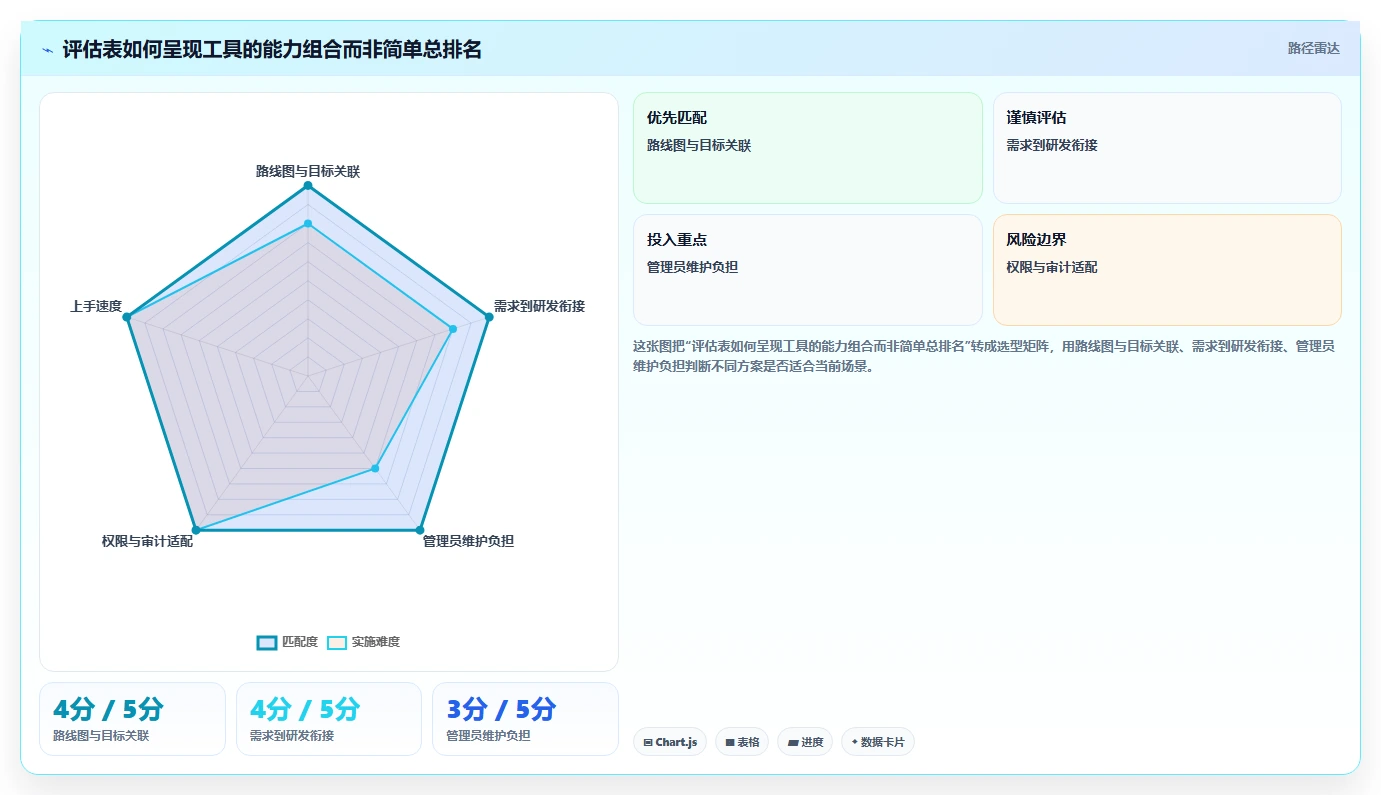Click the 需求到研发衔接 radar axis label
Image resolution: width=1381 pixels, height=795 pixels.
539,306
